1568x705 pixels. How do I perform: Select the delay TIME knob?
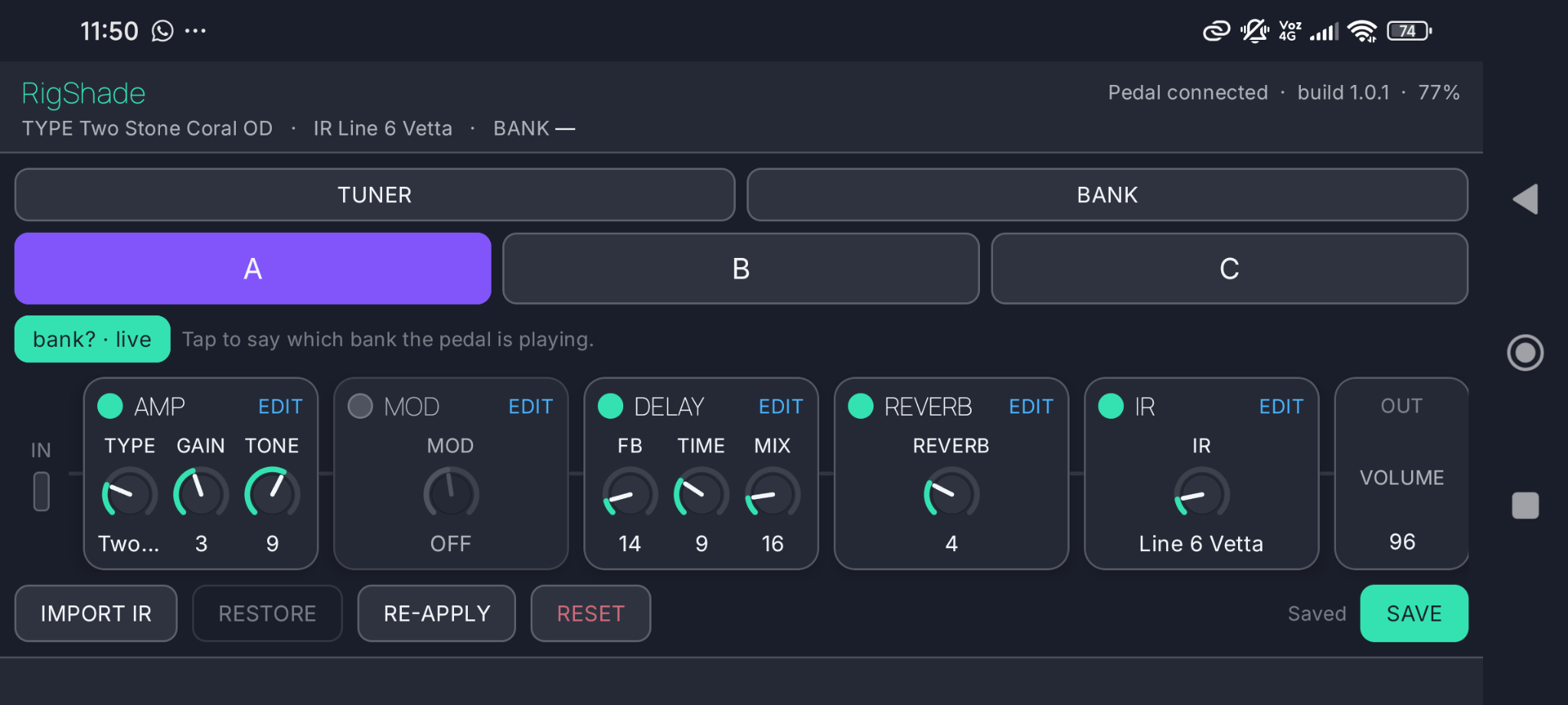point(701,494)
